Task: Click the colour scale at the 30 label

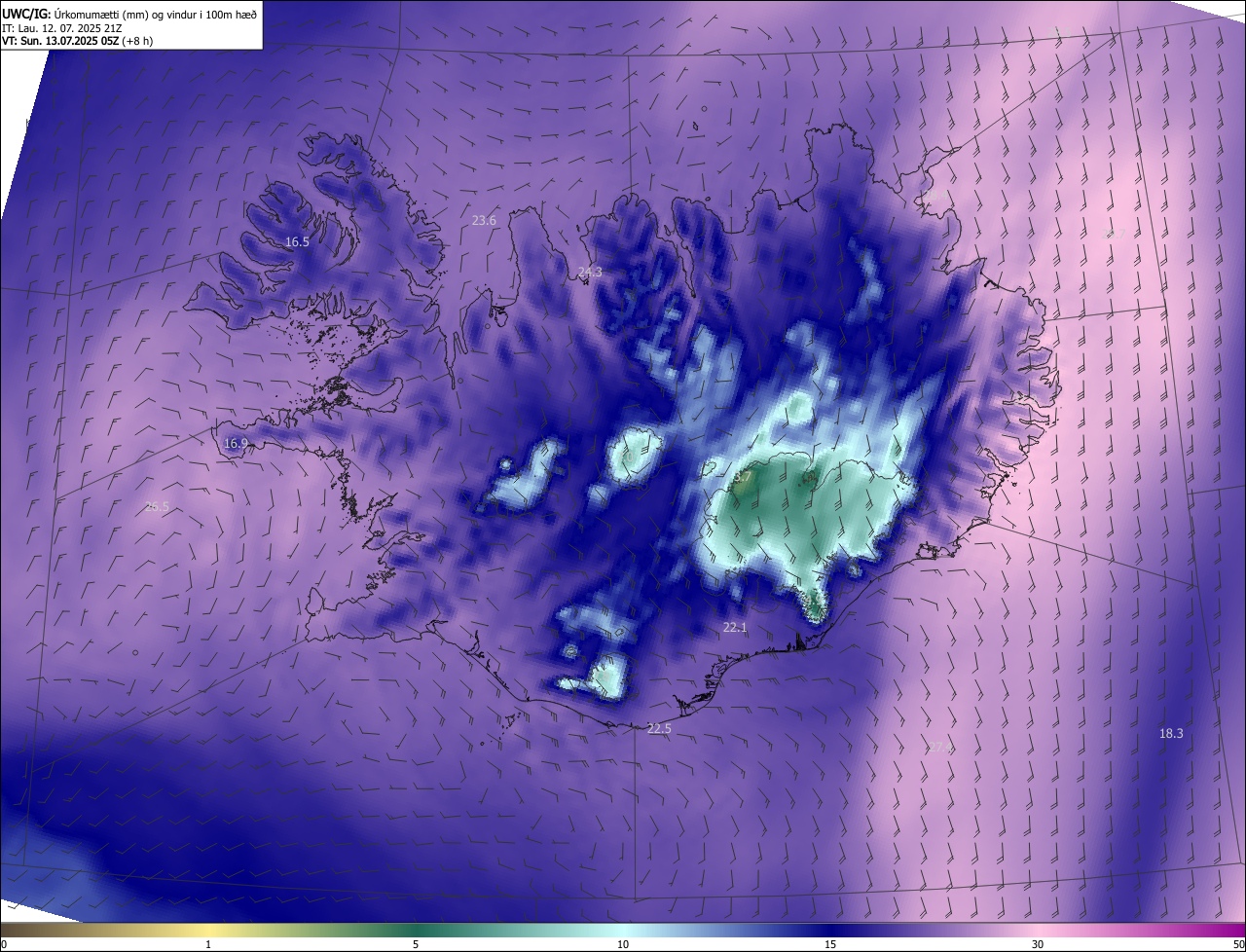Action: click(x=1038, y=944)
